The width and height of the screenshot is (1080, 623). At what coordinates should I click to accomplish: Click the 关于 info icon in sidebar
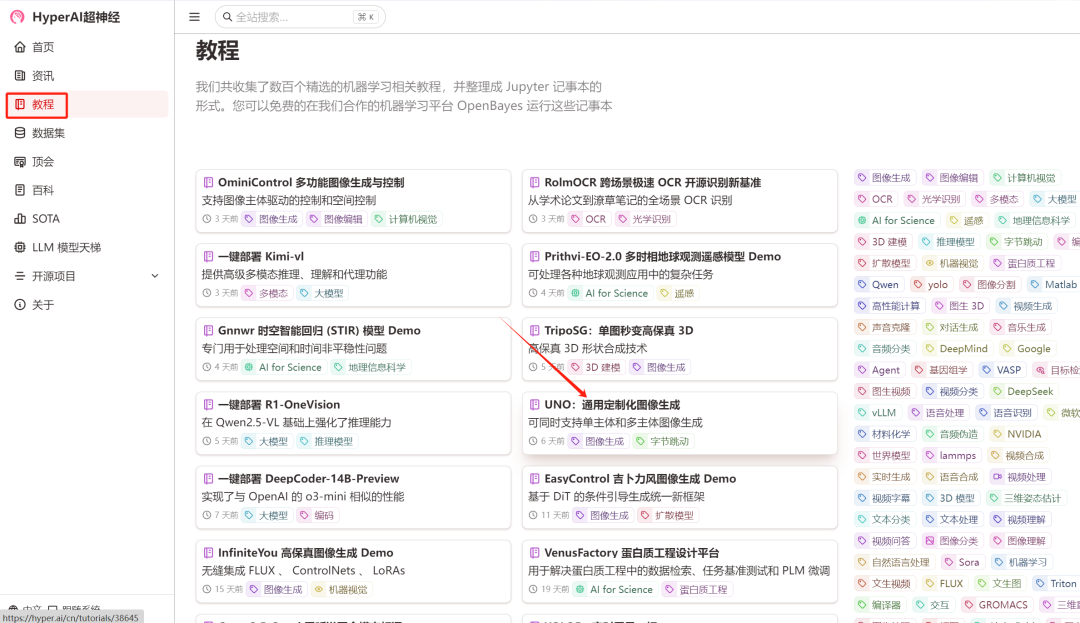coord(20,305)
